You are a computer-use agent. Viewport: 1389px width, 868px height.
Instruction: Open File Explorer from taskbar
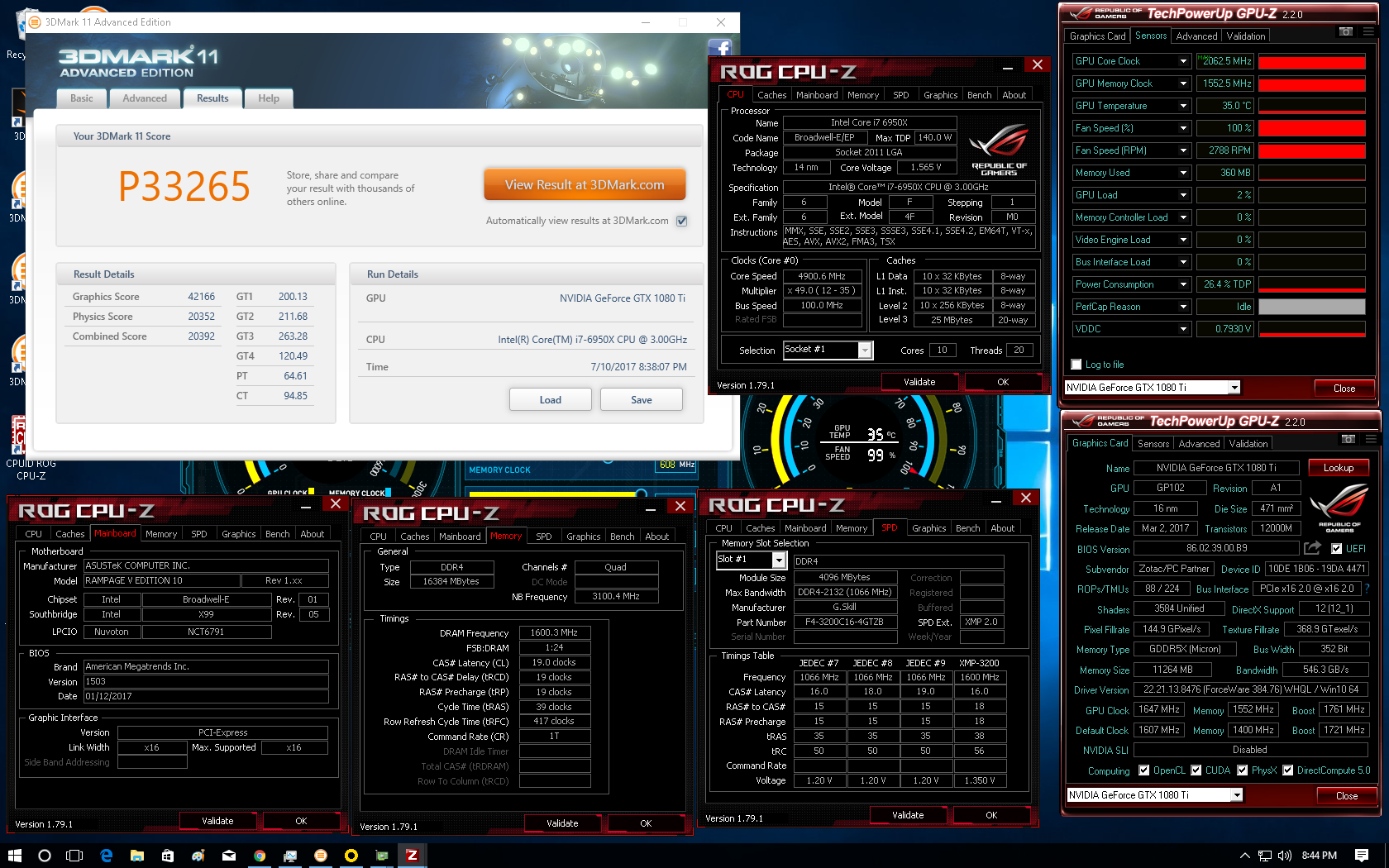pyautogui.click(x=136, y=856)
